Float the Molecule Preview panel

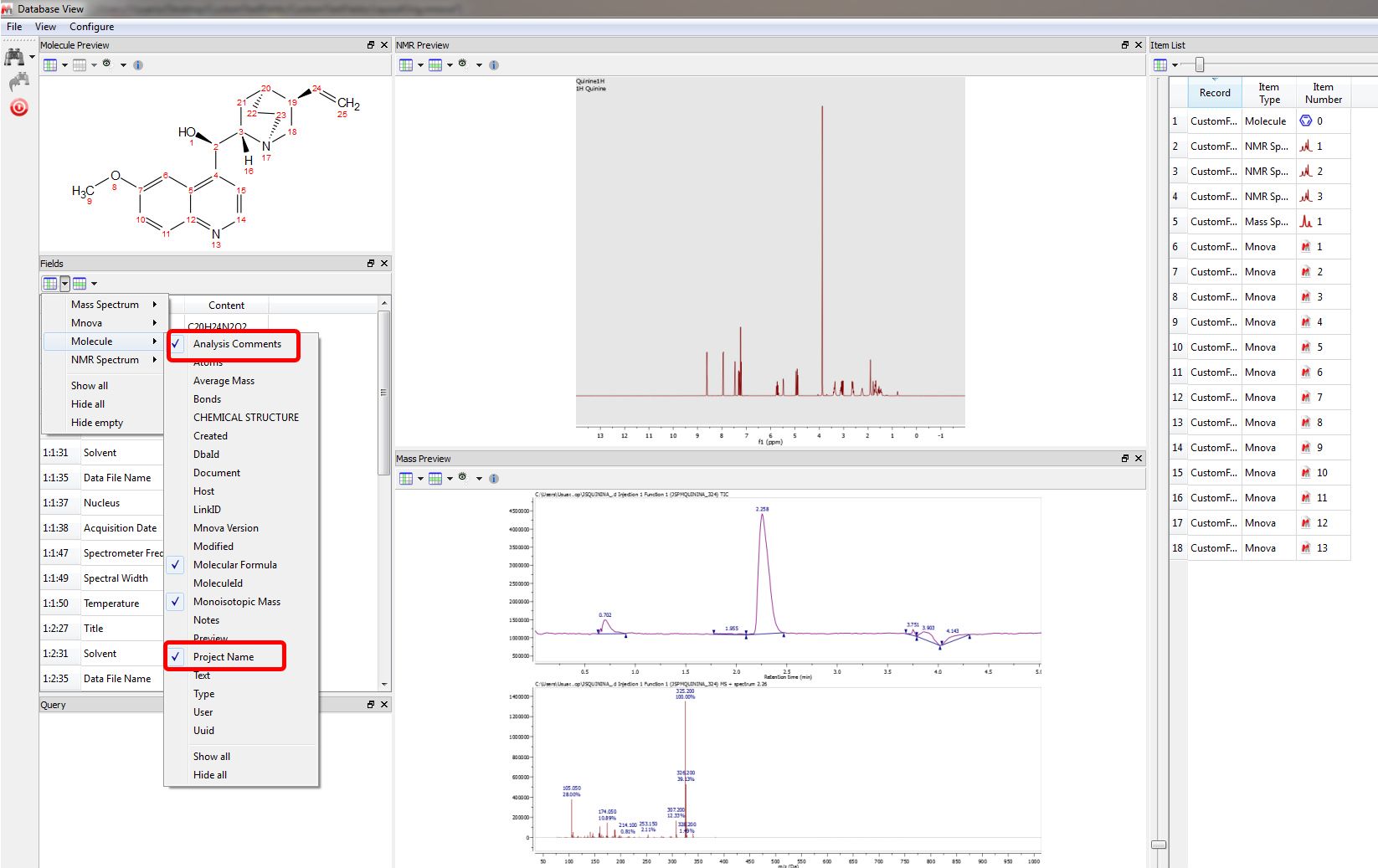[x=371, y=44]
